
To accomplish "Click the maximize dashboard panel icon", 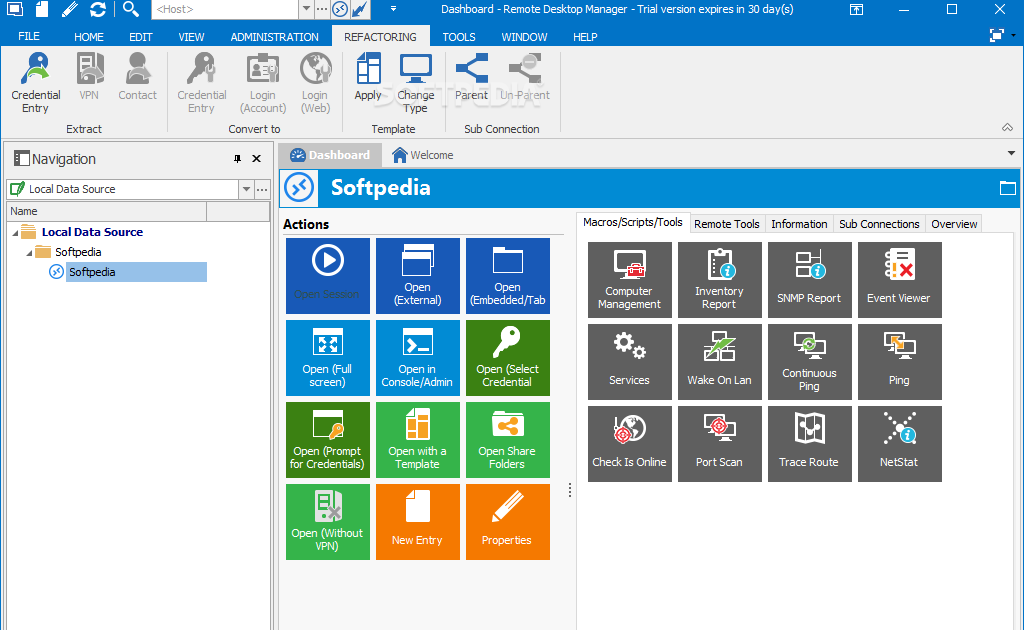I will pyautogui.click(x=1008, y=188).
